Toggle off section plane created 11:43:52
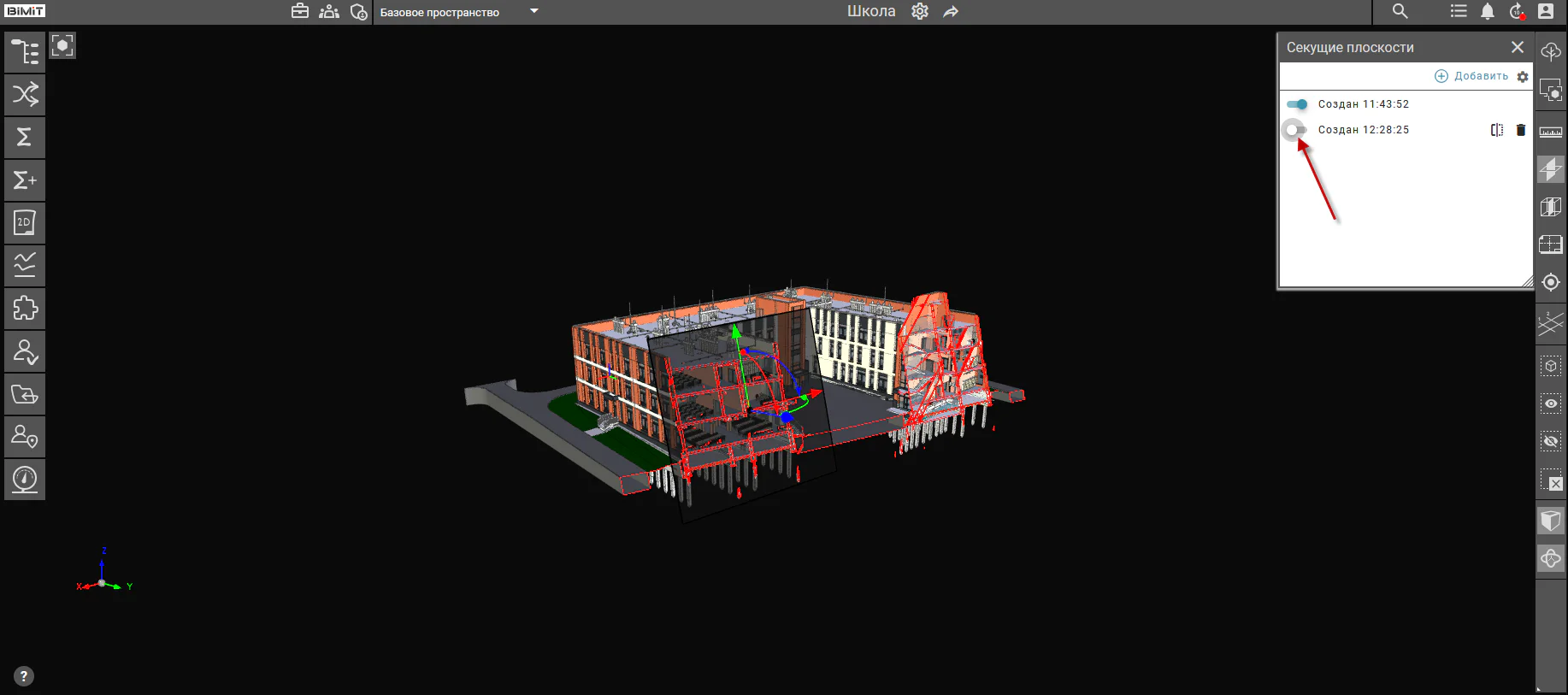Screen dimensions: 1568x695 pyautogui.click(x=1297, y=104)
